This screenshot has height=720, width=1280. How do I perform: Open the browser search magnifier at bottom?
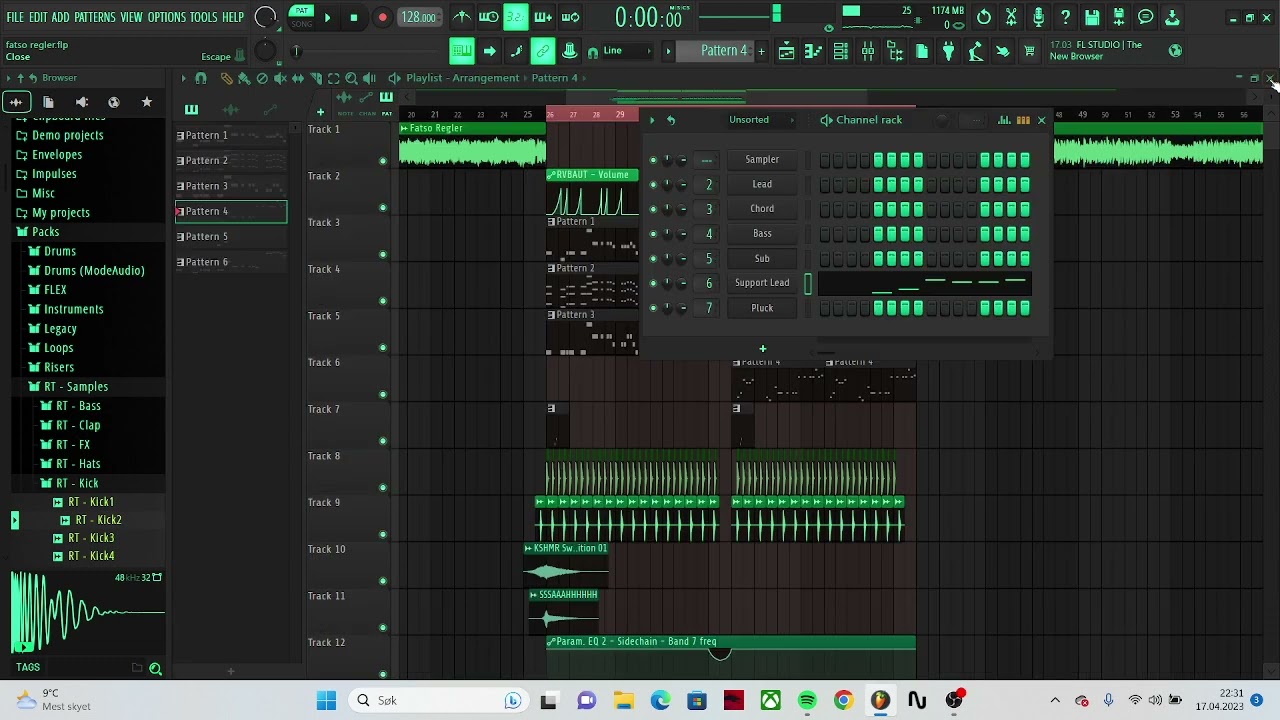tap(155, 668)
